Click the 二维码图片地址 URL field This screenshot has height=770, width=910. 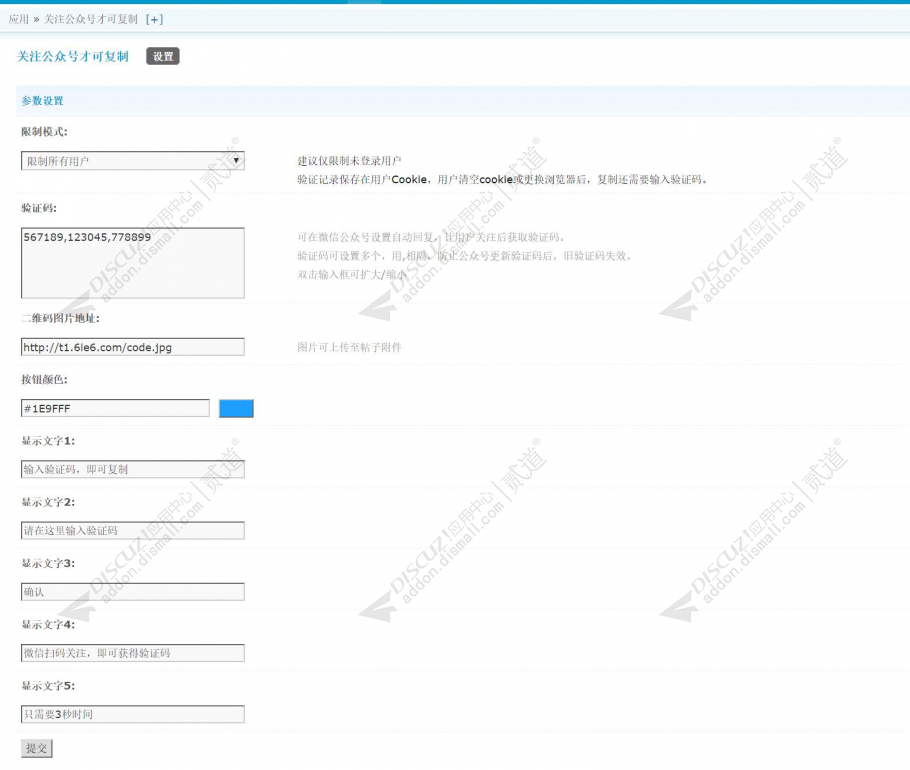(x=133, y=347)
